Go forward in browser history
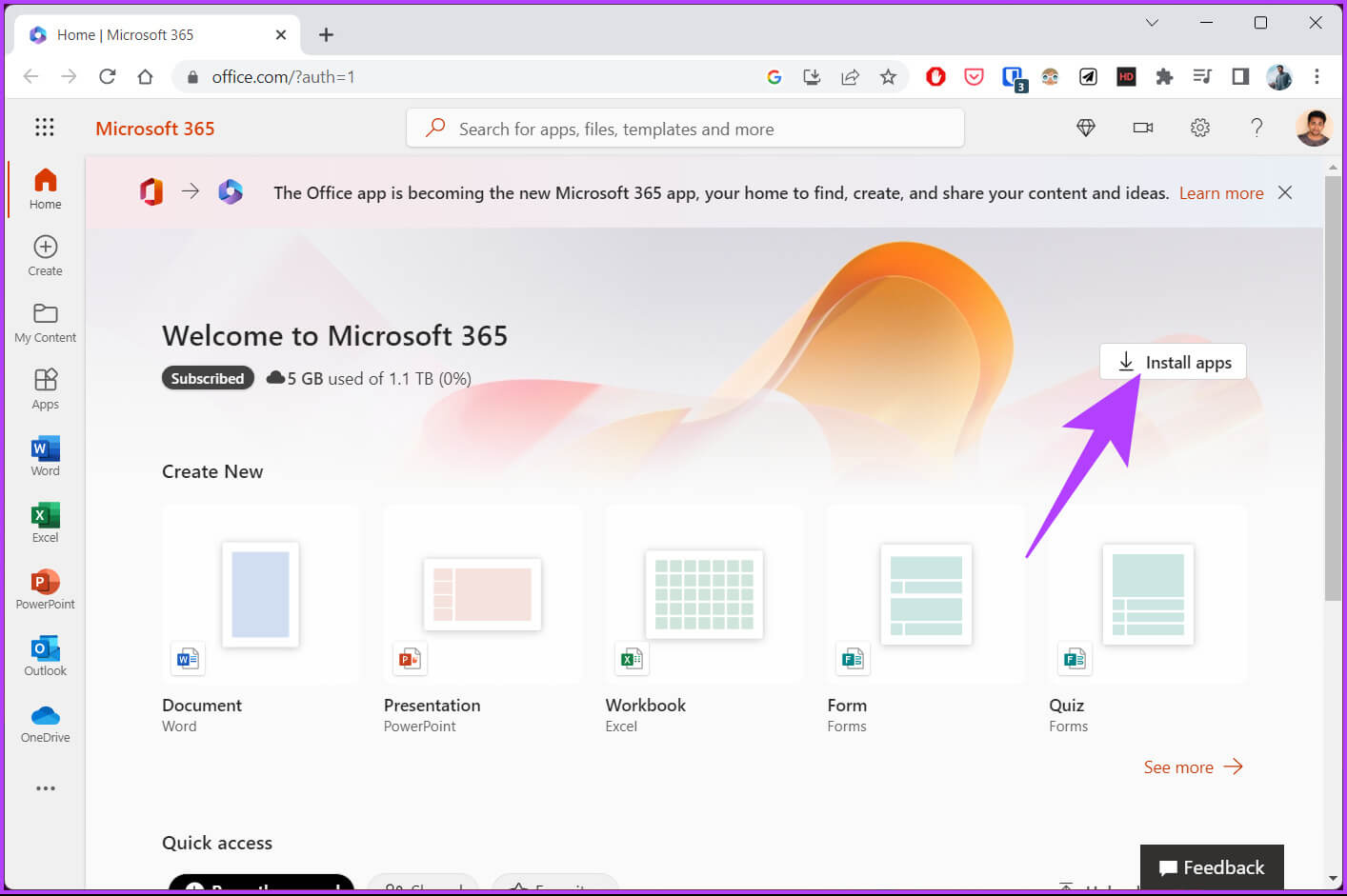The height and width of the screenshot is (896, 1347). click(69, 76)
